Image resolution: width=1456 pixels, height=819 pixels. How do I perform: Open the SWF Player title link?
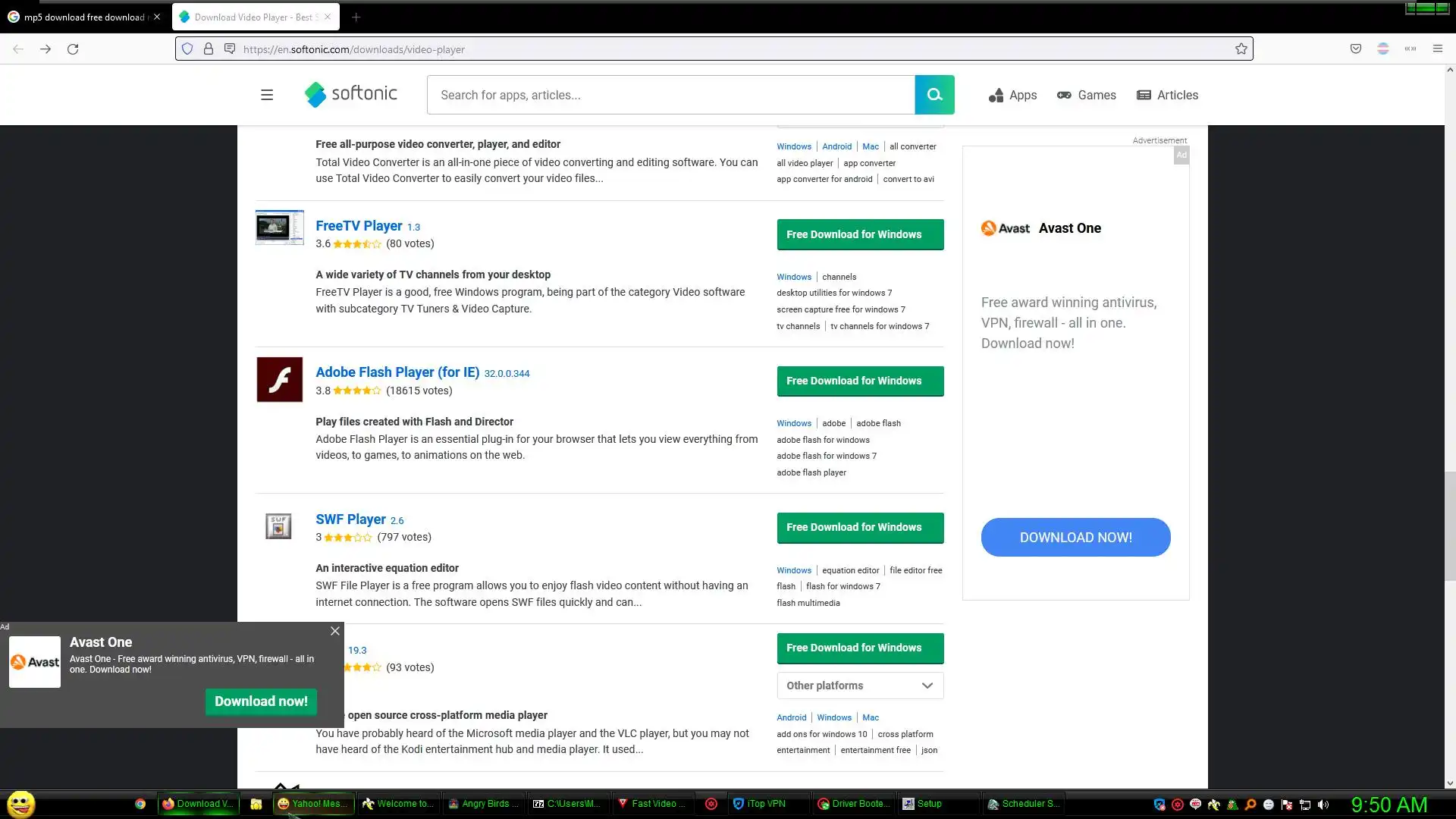(350, 519)
